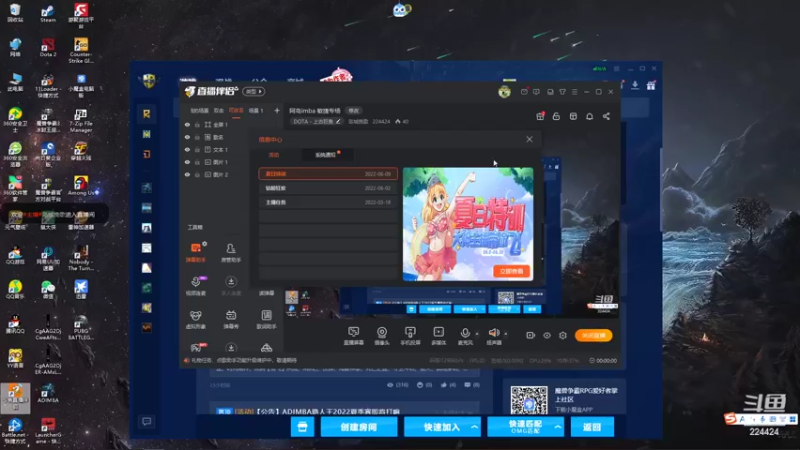Viewport: 800px width, 450px height.
Task: Open the 歌词助手 tool
Action: [266, 319]
